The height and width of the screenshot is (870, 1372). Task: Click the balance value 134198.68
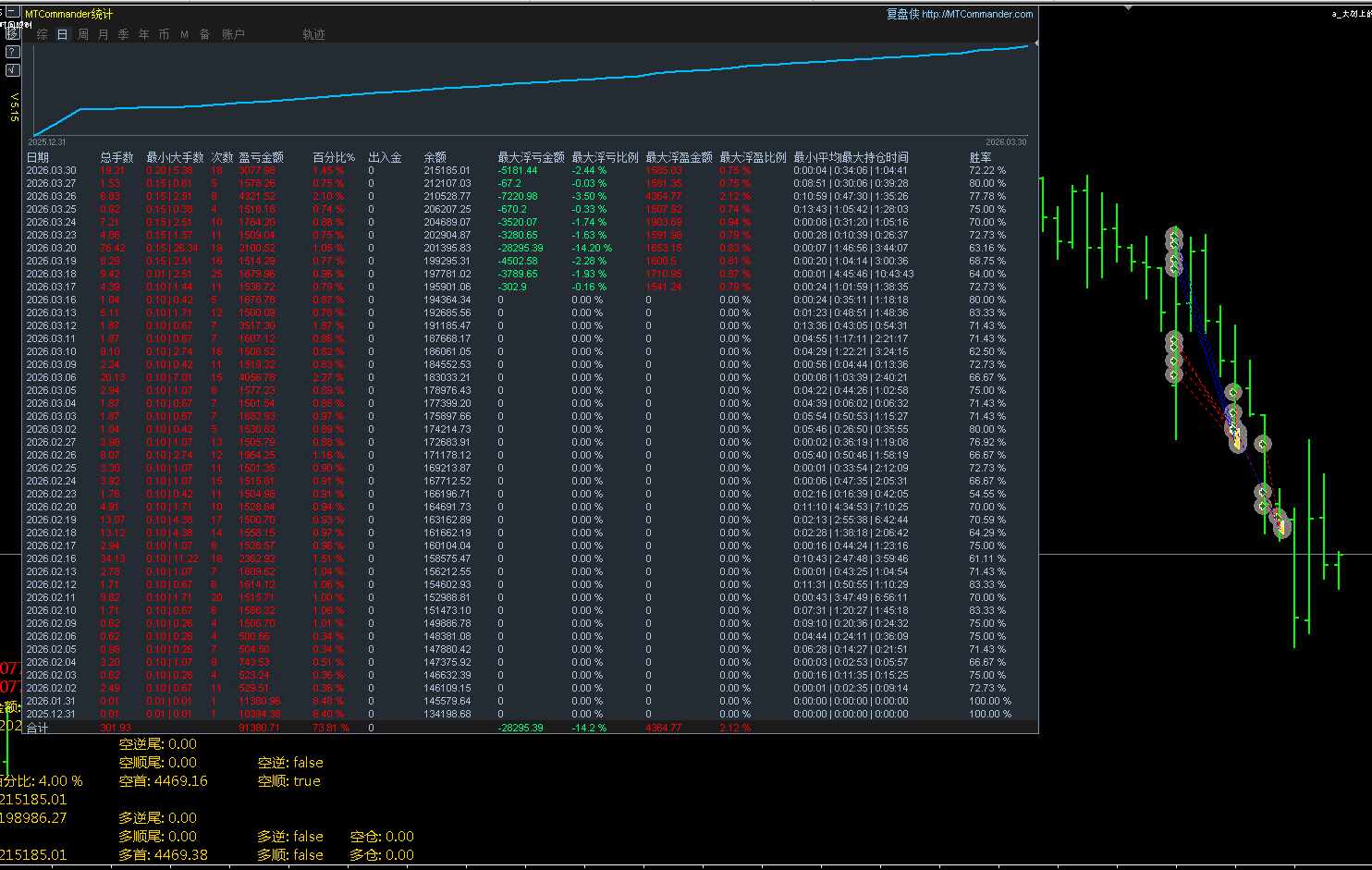[447, 714]
